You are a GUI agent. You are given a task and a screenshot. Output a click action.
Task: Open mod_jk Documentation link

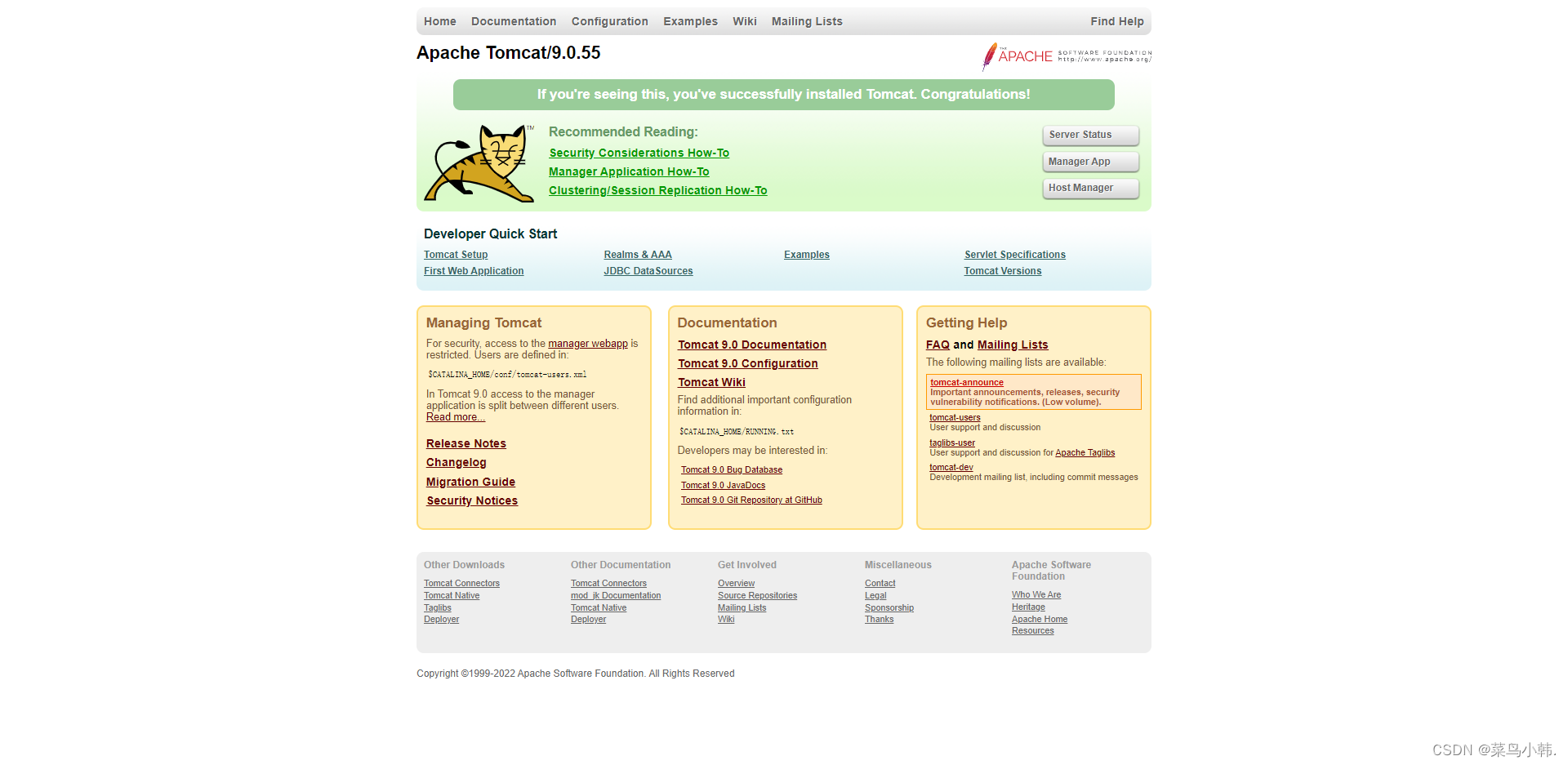tap(616, 596)
